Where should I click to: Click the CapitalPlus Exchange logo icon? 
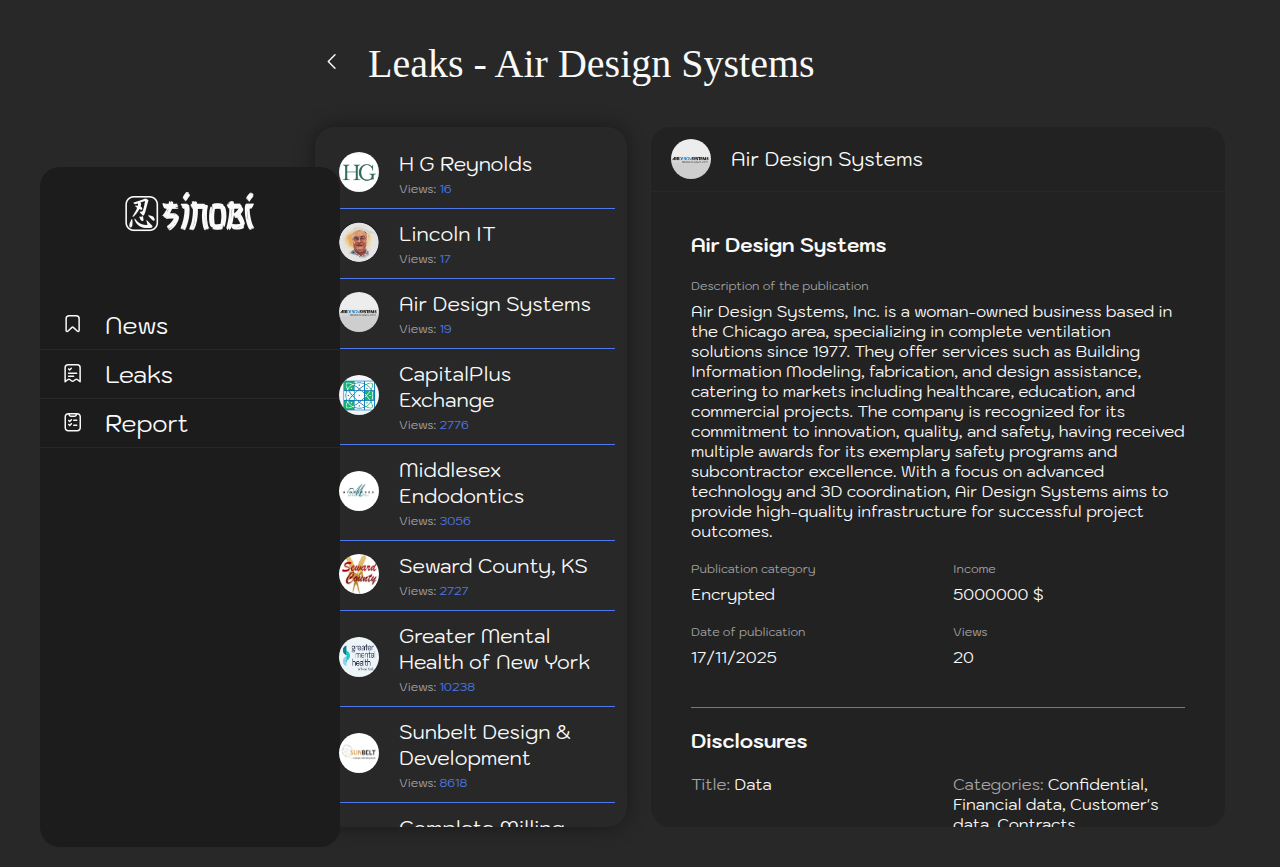(x=359, y=395)
